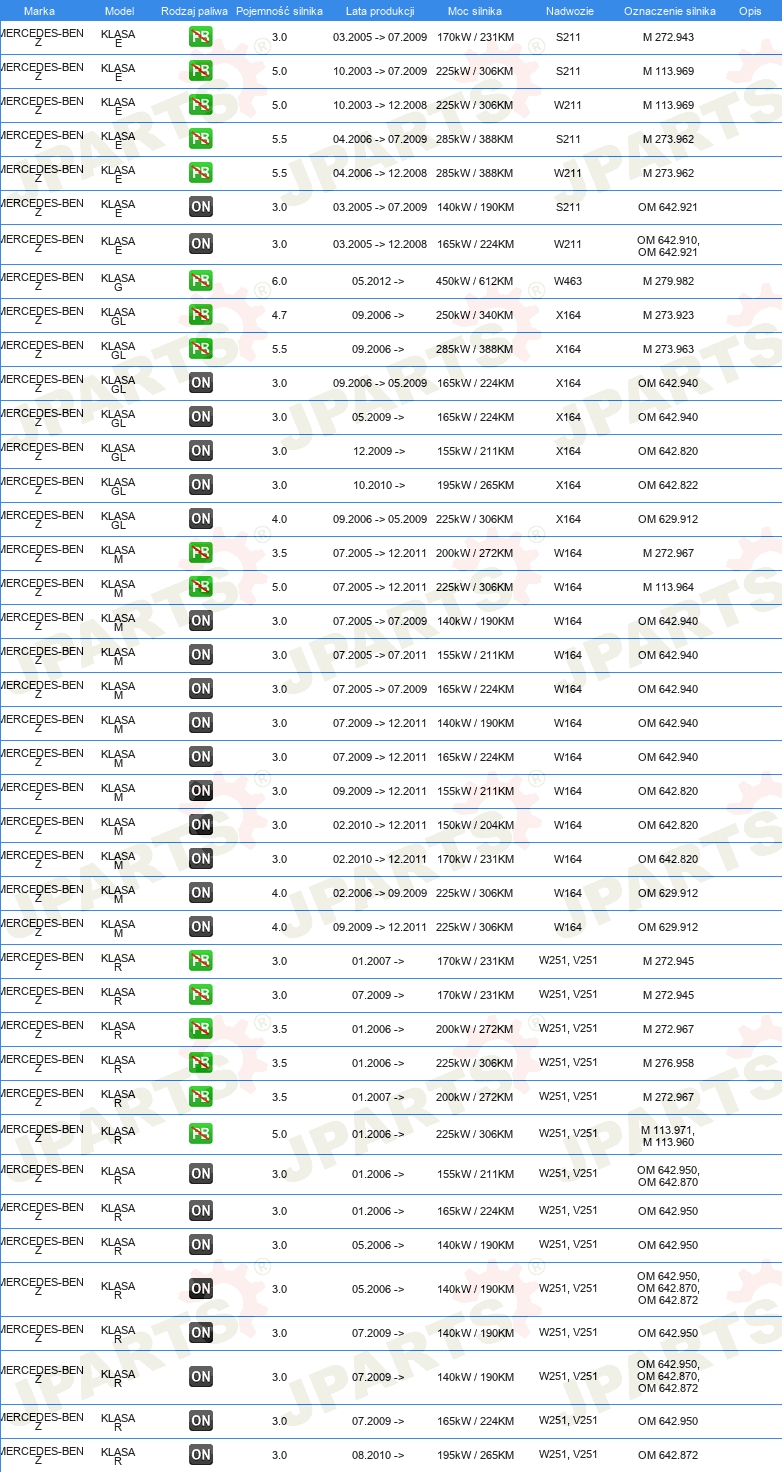Select the production dates 04.2006 -> 12.2008
782x1472 pixels.
click(x=380, y=173)
